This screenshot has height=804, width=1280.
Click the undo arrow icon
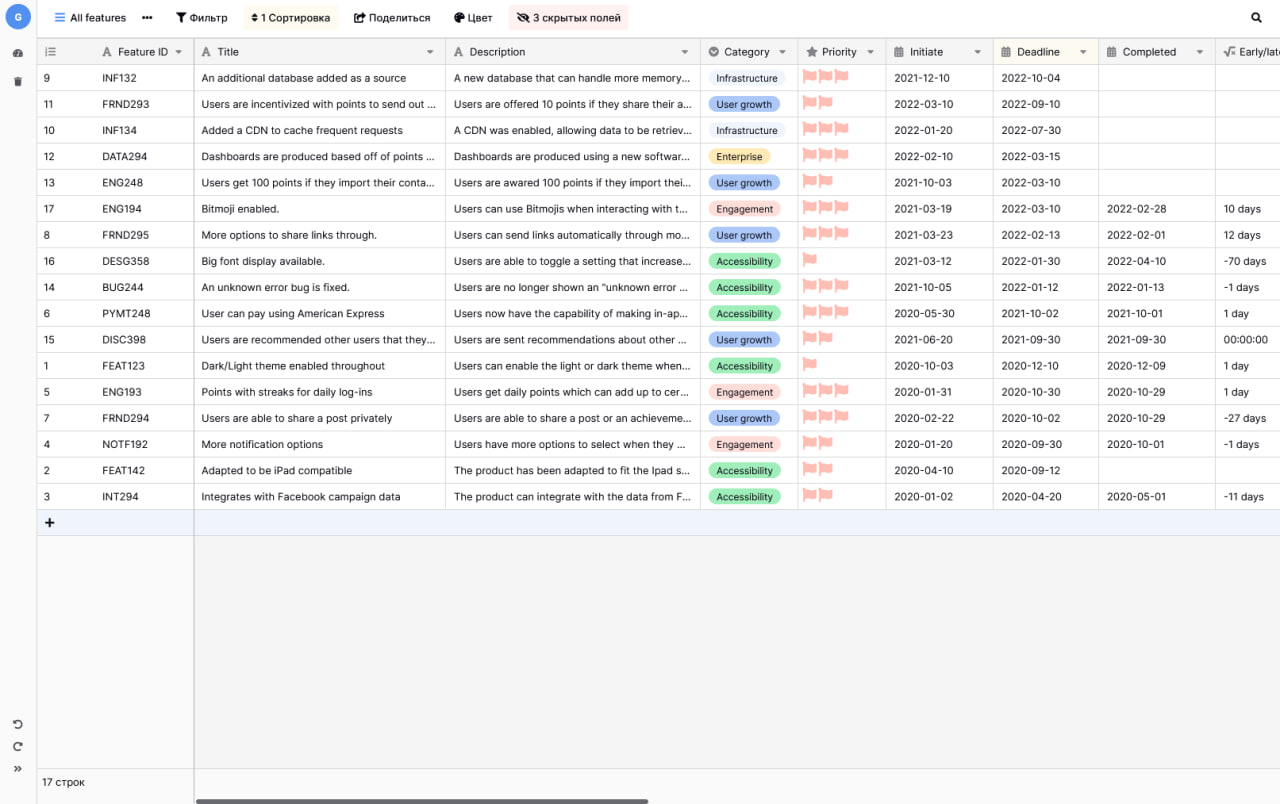[17, 724]
